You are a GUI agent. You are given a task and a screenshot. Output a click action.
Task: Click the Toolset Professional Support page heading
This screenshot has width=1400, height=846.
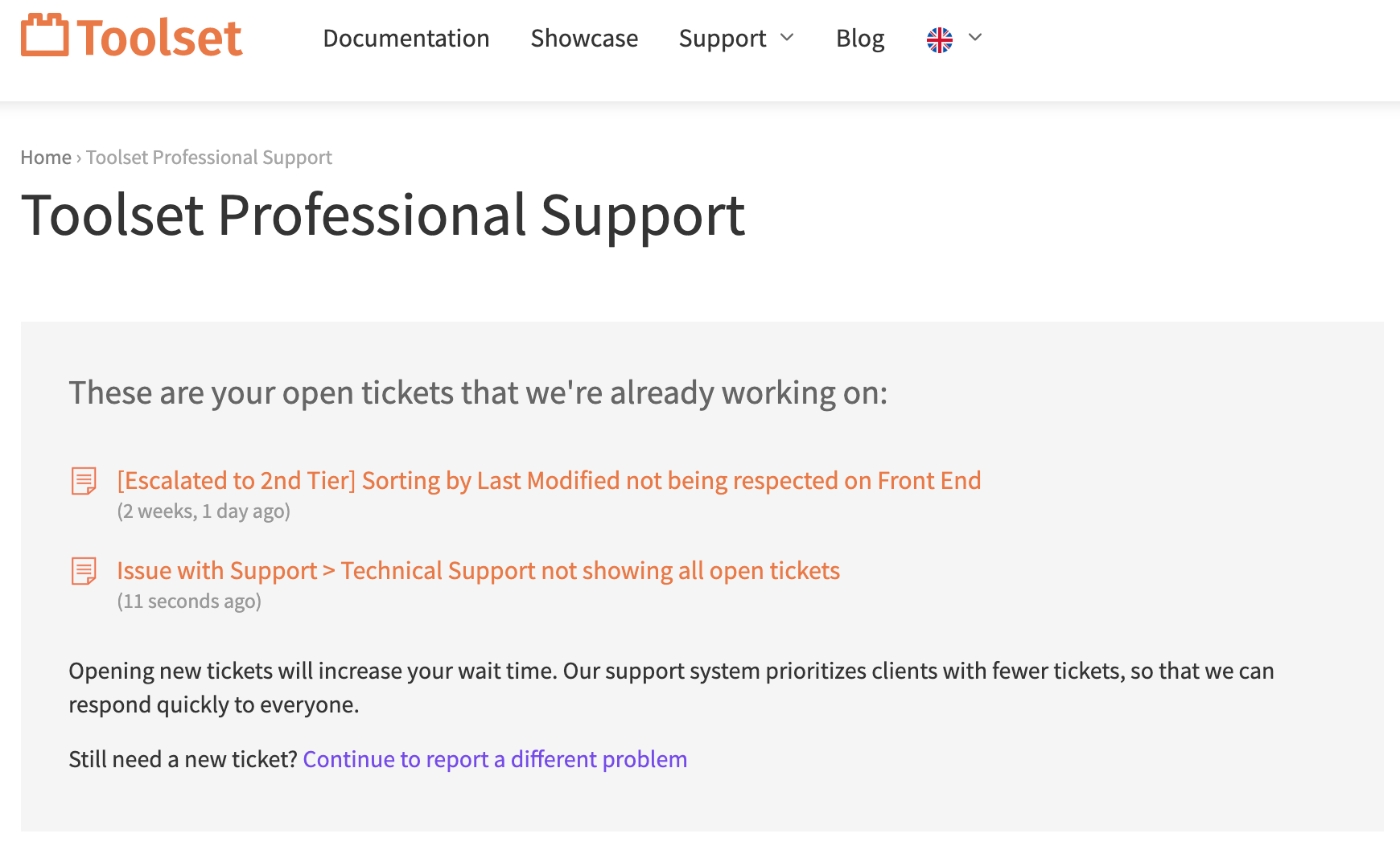click(383, 216)
